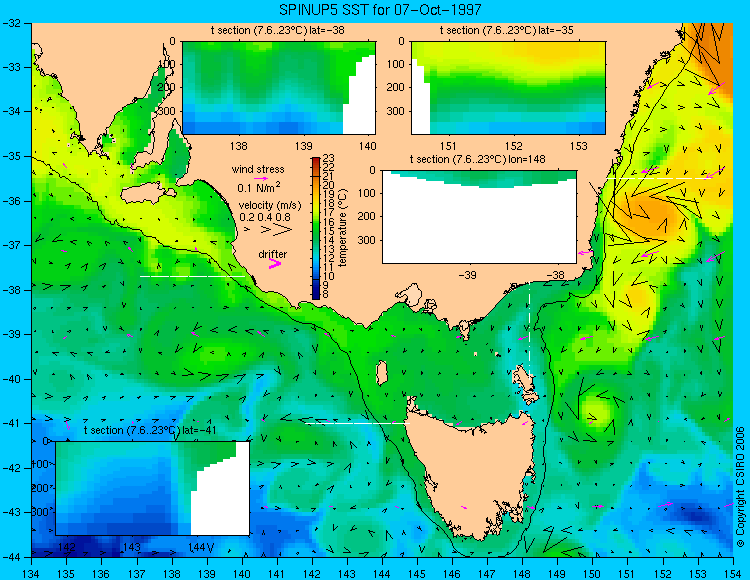Click longitude axis label 147
Screen dimensions: 750x580
(487, 574)
